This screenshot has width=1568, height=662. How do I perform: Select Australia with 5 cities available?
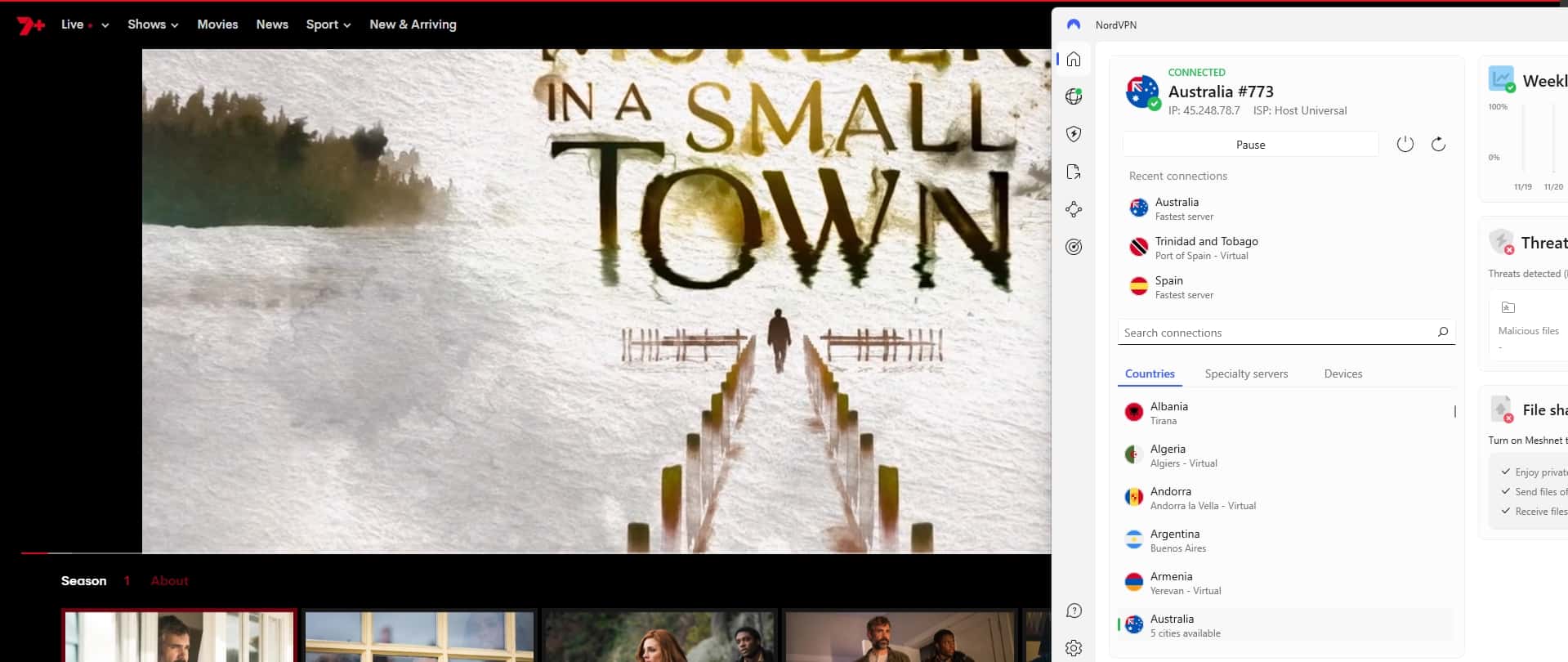click(x=1284, y=625)
